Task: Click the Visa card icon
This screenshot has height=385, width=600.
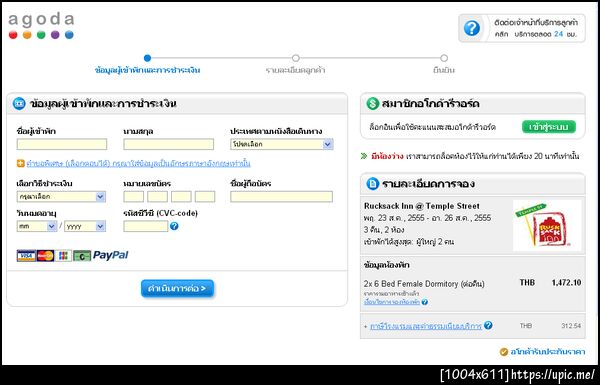Action: tap(26, 256)
